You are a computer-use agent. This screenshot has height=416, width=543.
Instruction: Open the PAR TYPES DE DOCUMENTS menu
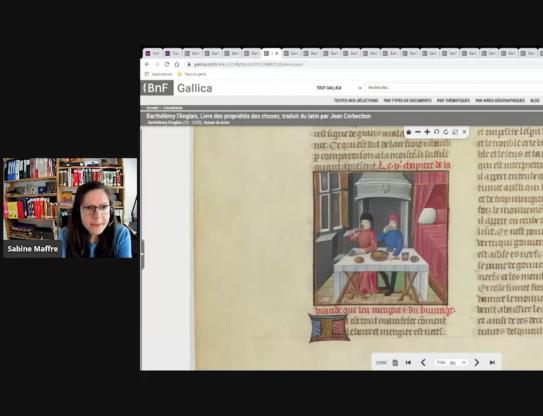pos(408,100)
